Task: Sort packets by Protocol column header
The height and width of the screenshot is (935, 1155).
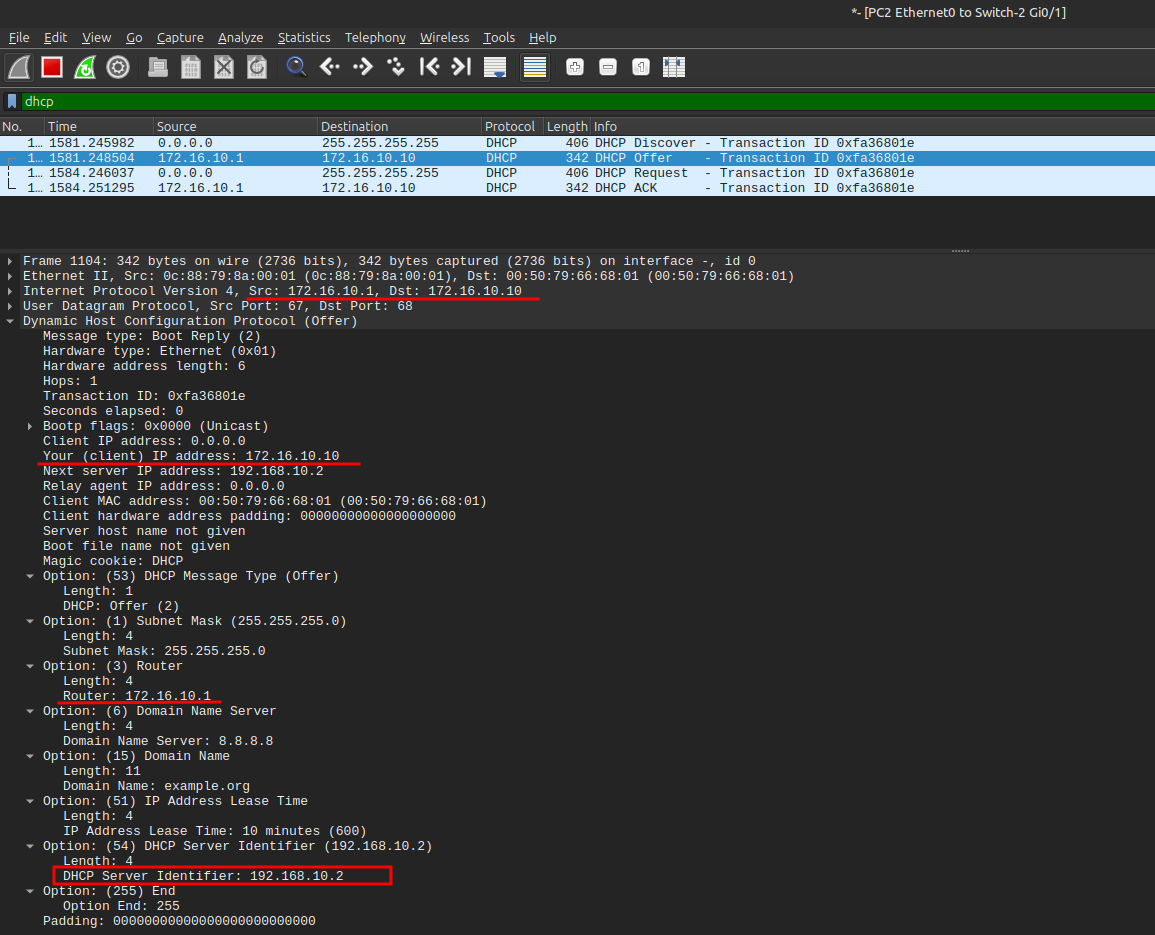Action: (x=510, y=127)
